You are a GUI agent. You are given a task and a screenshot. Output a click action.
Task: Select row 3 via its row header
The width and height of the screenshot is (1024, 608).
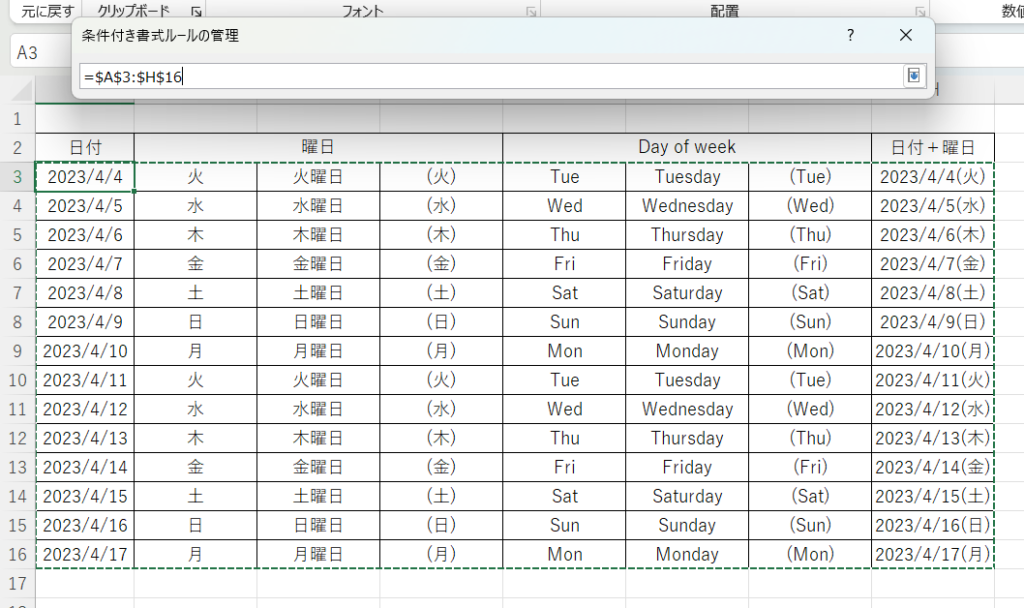[17, 177]
